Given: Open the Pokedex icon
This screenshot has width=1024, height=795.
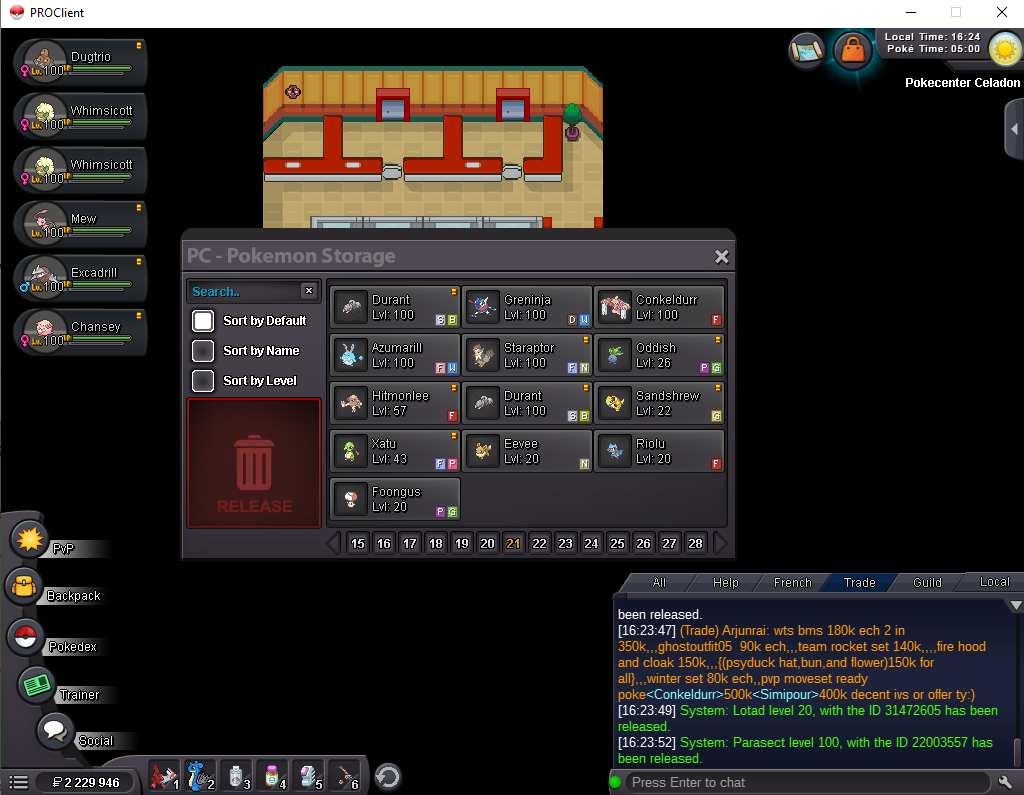Looking at the screenshot, I should coord(25,636).
